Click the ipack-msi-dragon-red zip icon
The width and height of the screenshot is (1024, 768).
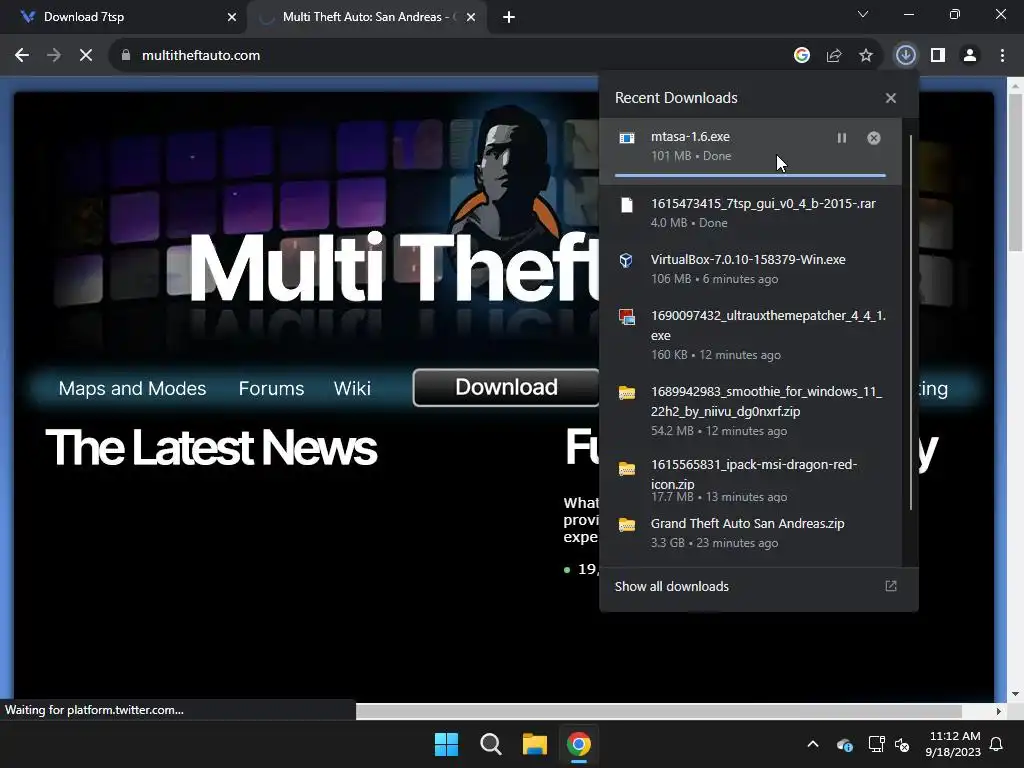627,469
